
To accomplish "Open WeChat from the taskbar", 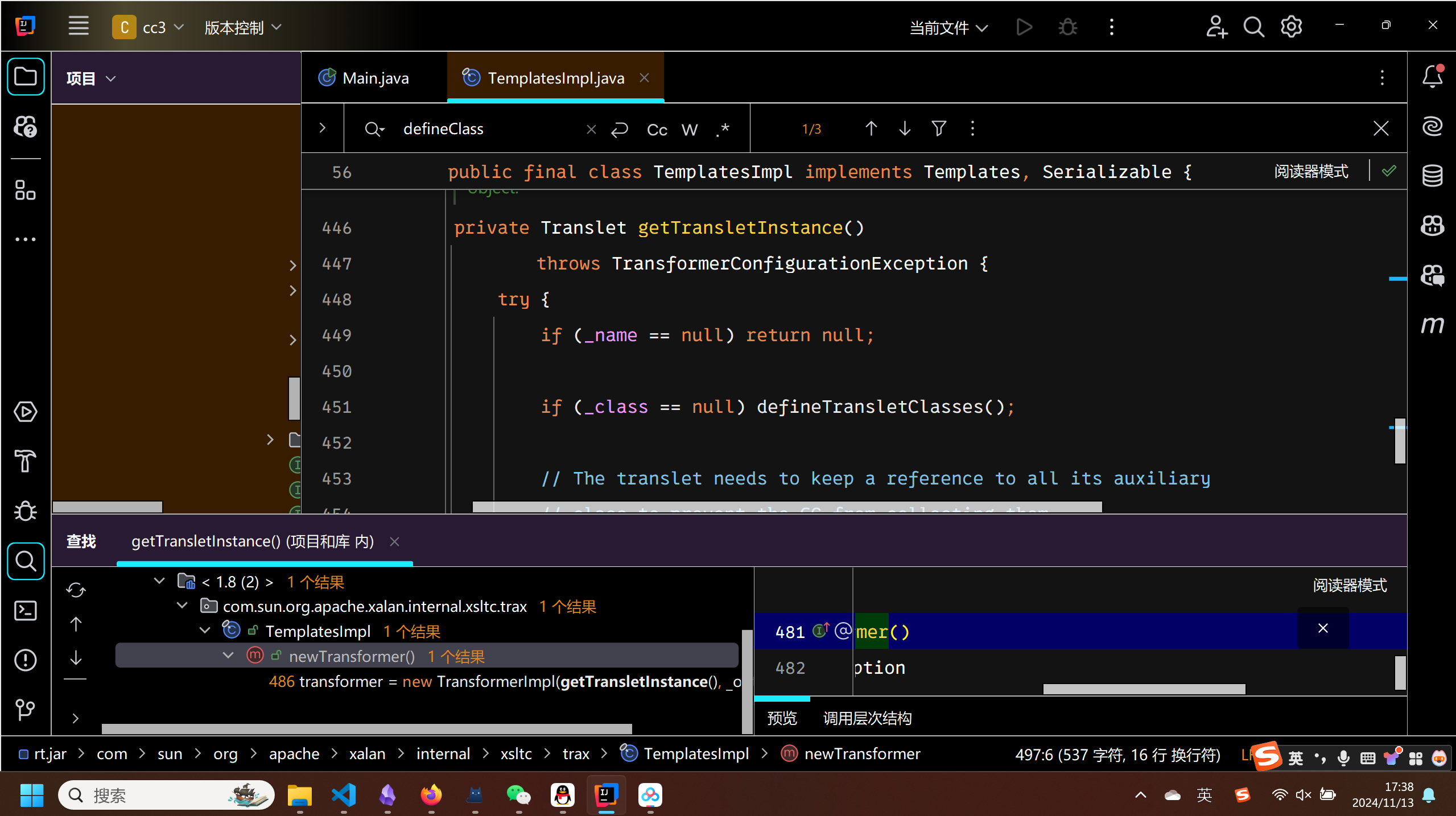I will pos(518,794).
